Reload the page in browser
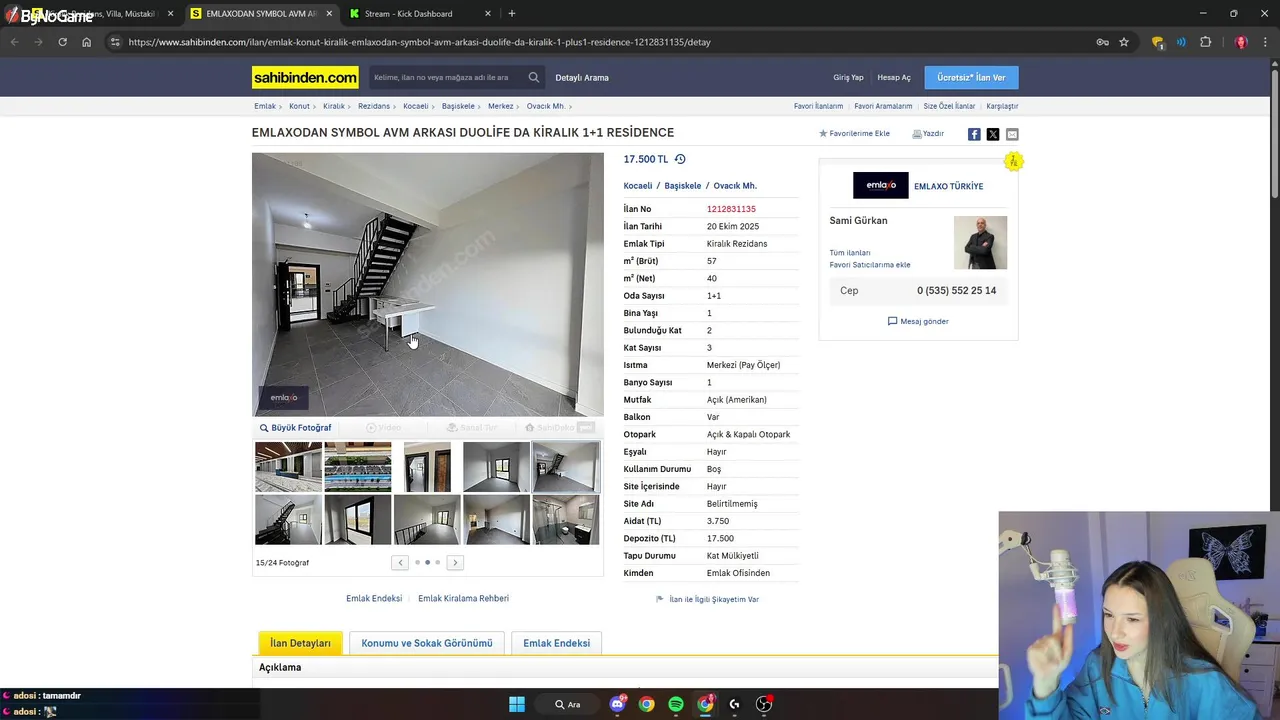1280x720 pixels. [x=62, y=42]
